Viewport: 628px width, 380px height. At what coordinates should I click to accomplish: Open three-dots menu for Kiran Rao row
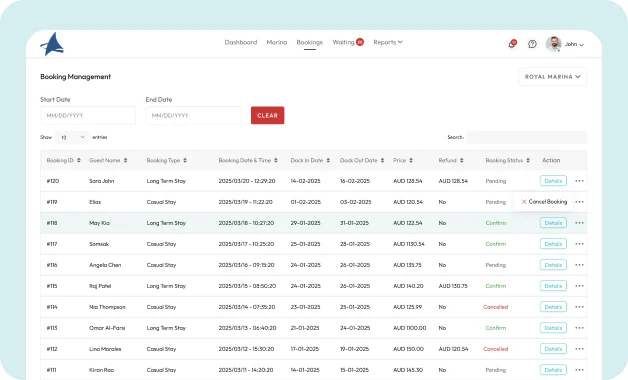point(579,370)
